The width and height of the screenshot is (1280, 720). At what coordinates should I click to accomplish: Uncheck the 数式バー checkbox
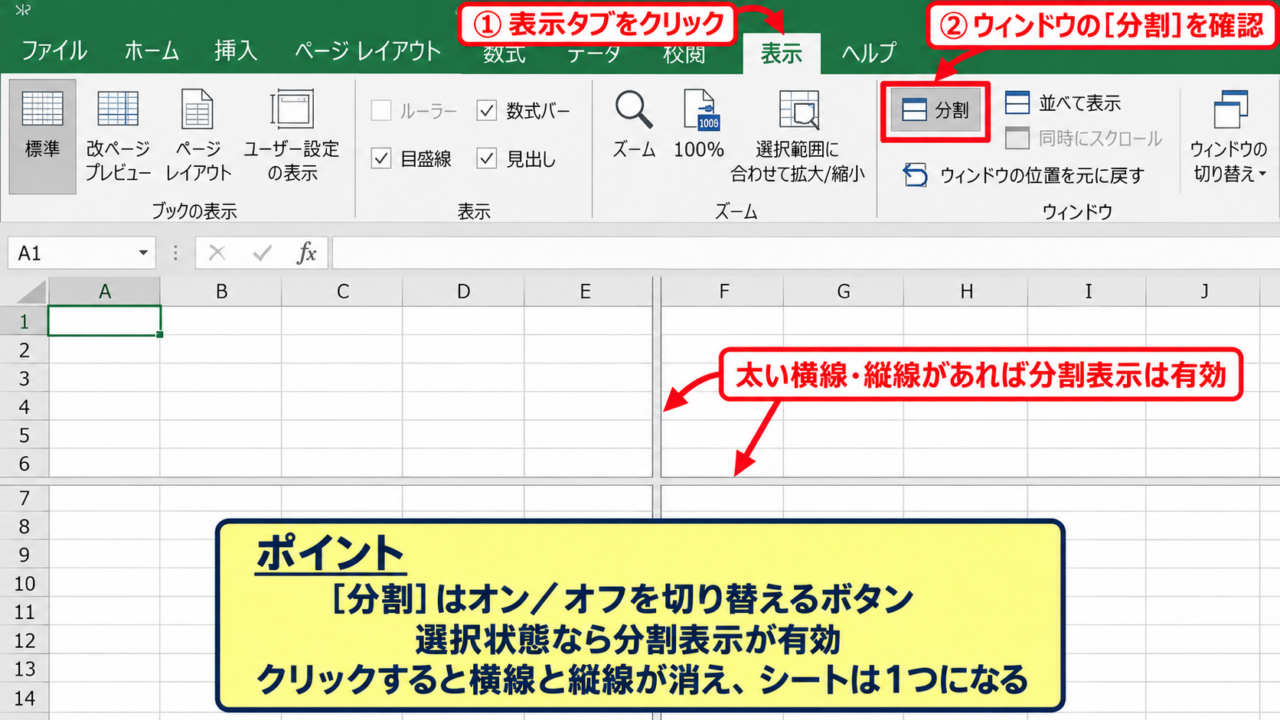coord(487,111)
